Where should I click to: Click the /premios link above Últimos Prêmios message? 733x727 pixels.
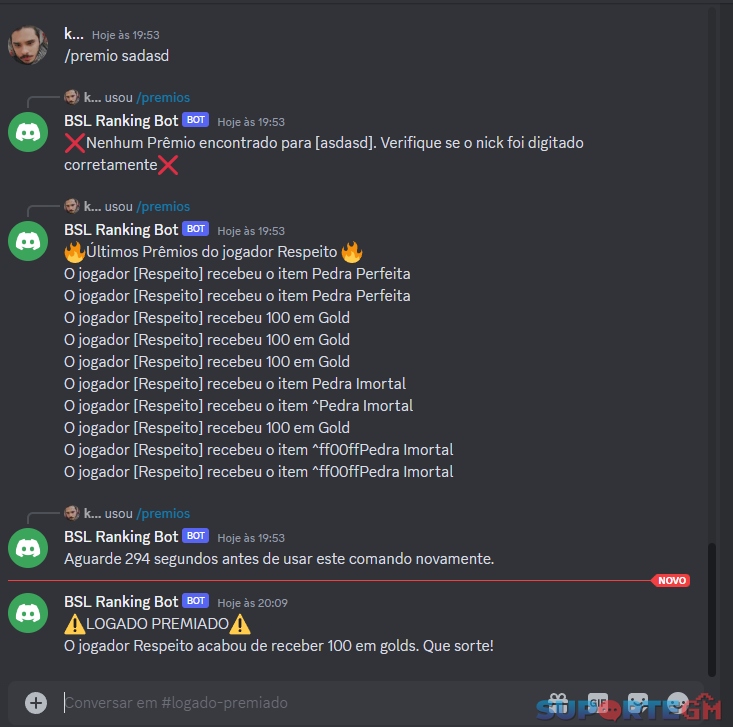coord(163,206)
